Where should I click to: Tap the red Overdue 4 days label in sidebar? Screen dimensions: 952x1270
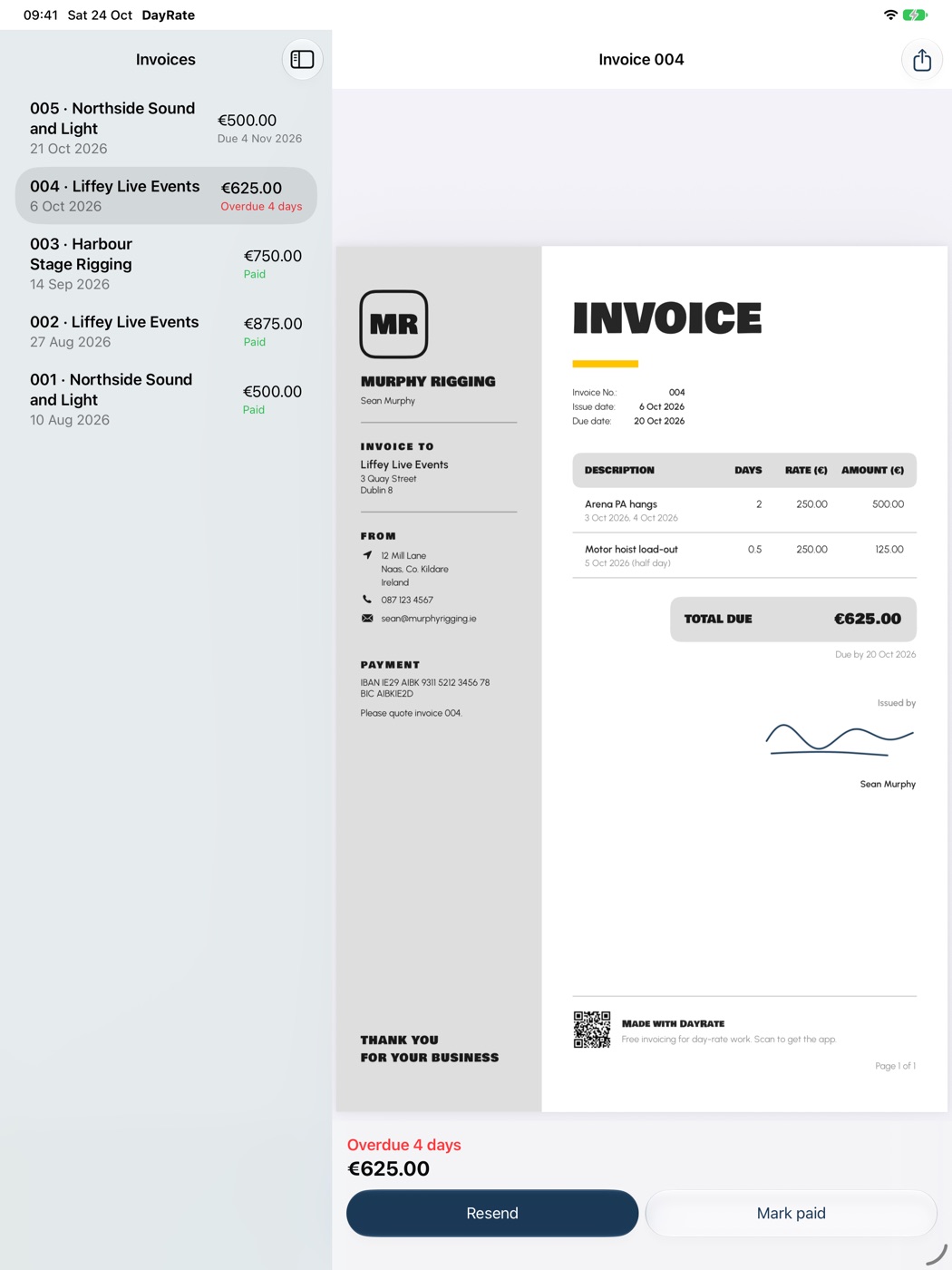pyautogui.click(x=261, y=207)
